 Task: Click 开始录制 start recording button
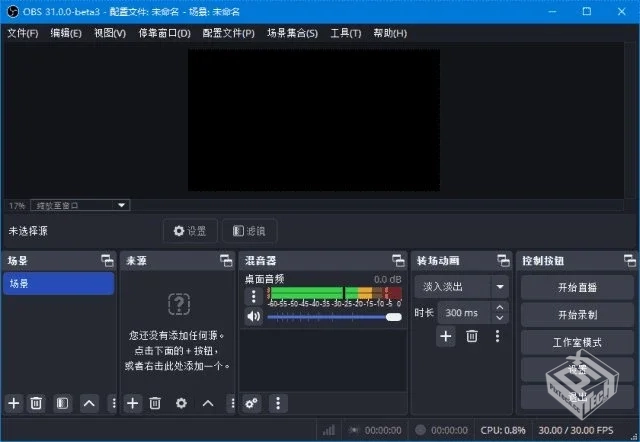(x=577, y=315)
